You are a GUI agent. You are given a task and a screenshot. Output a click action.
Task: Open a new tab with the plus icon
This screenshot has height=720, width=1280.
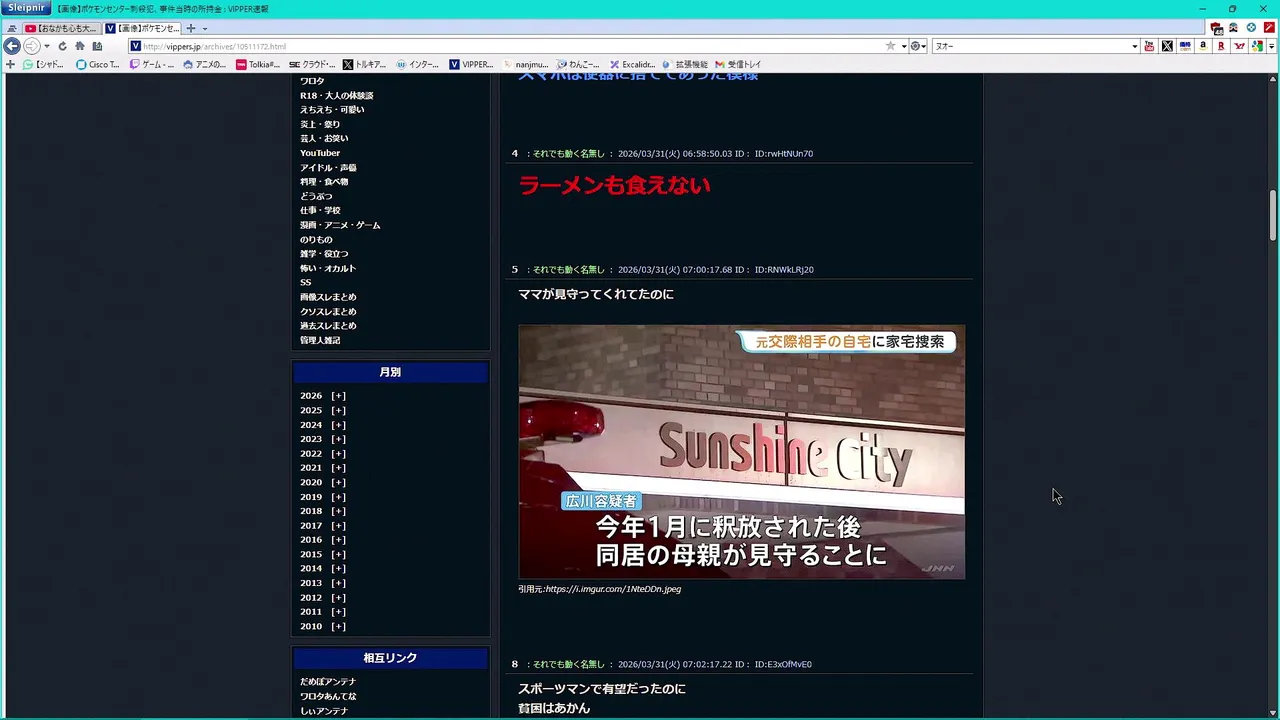click(191, 28)
